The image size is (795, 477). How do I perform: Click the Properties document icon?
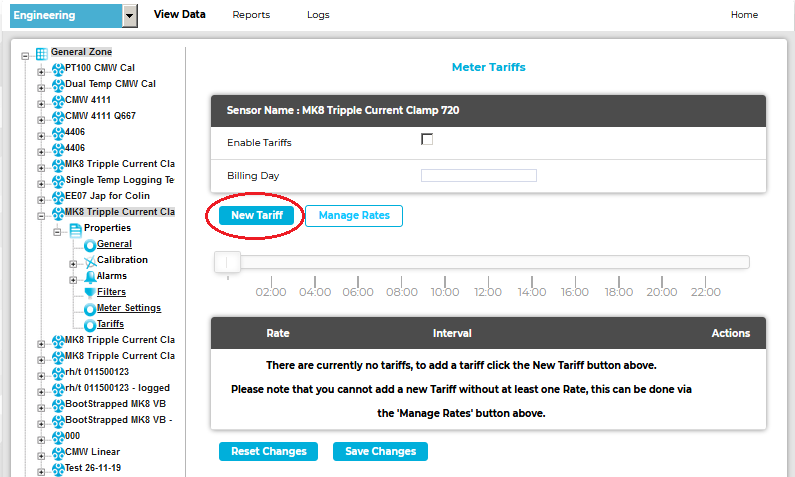[76, 231]
